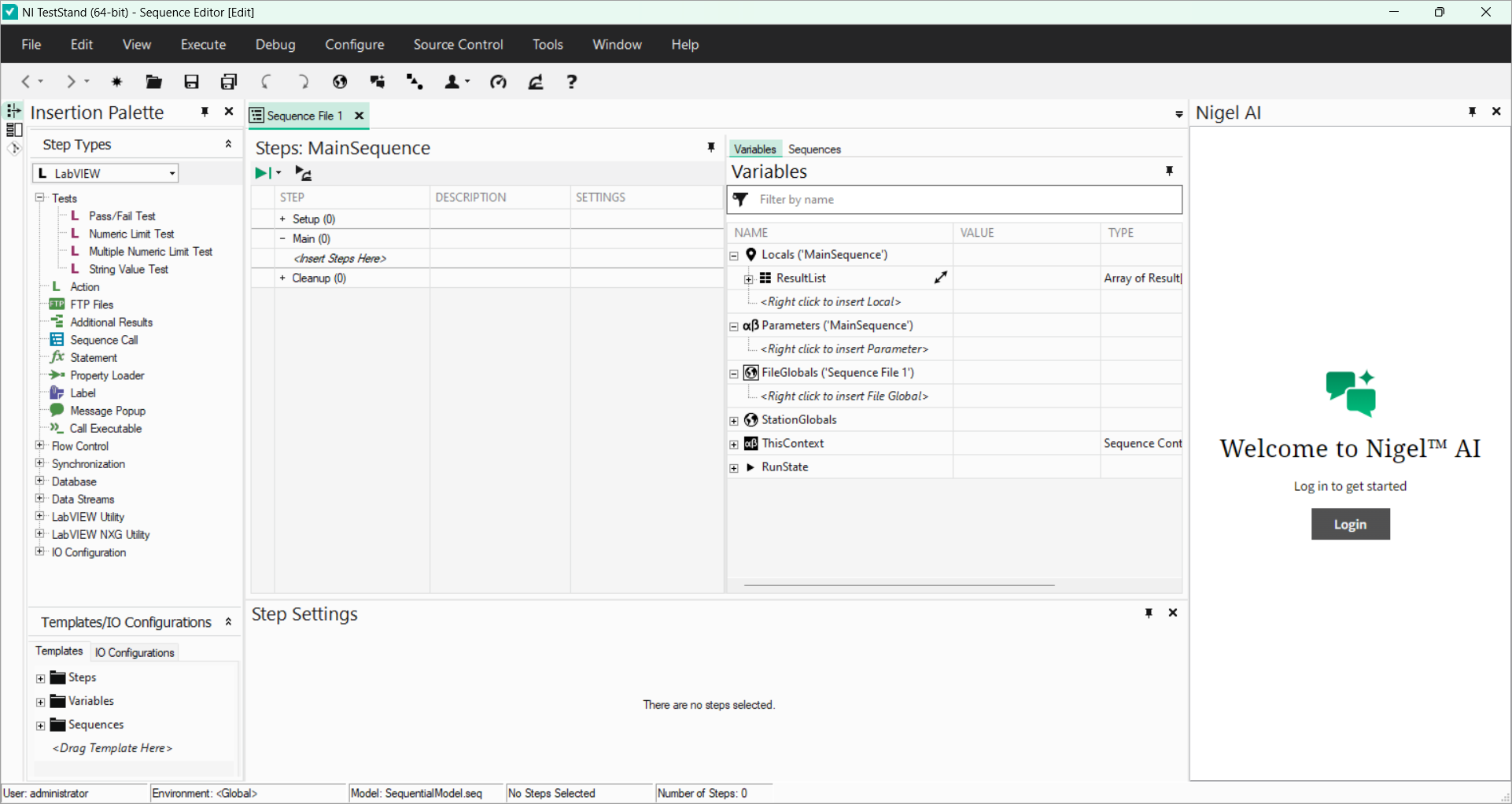Click the Save All stacked floppy icon
Image resolution: width=1512 pixels, height=804 pixels.
tap(229, 82)
